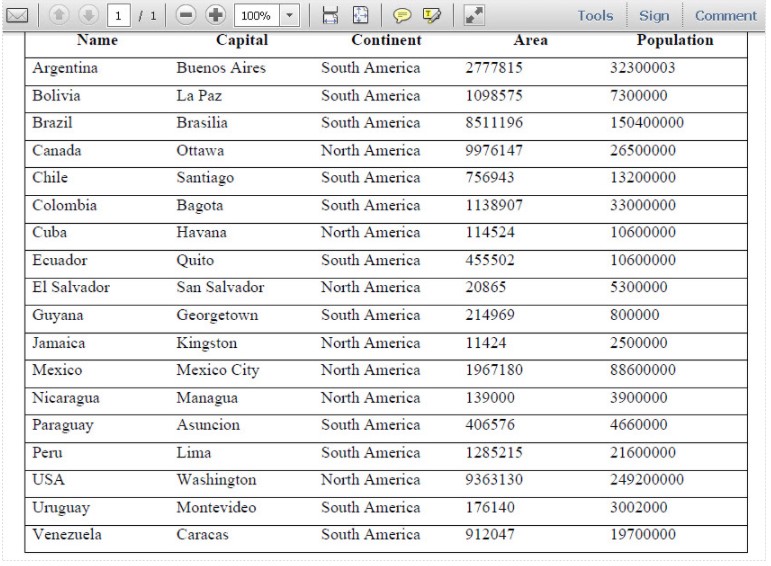Select the Venezuela name cell
Viewport: 771px width, 566px height.
pyautogui.click(x=67, y=534)
